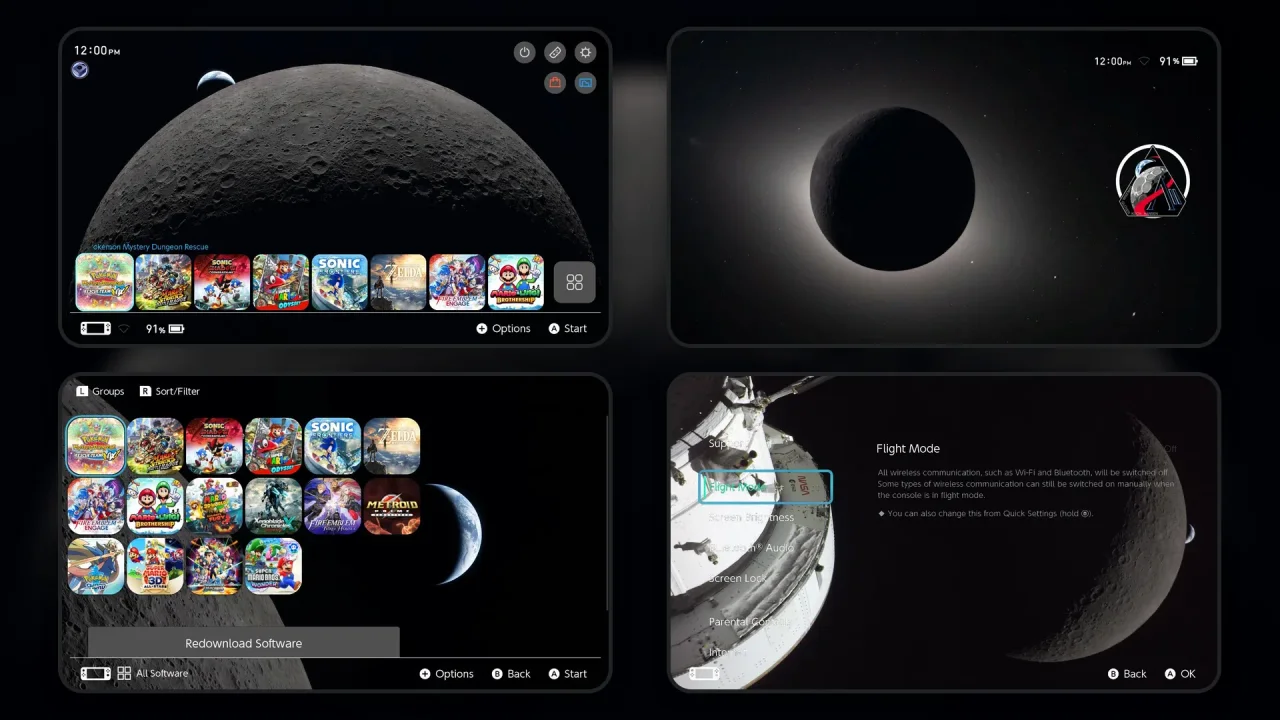Select Bluetooth Audio in the settings menu

pos(751,548)
